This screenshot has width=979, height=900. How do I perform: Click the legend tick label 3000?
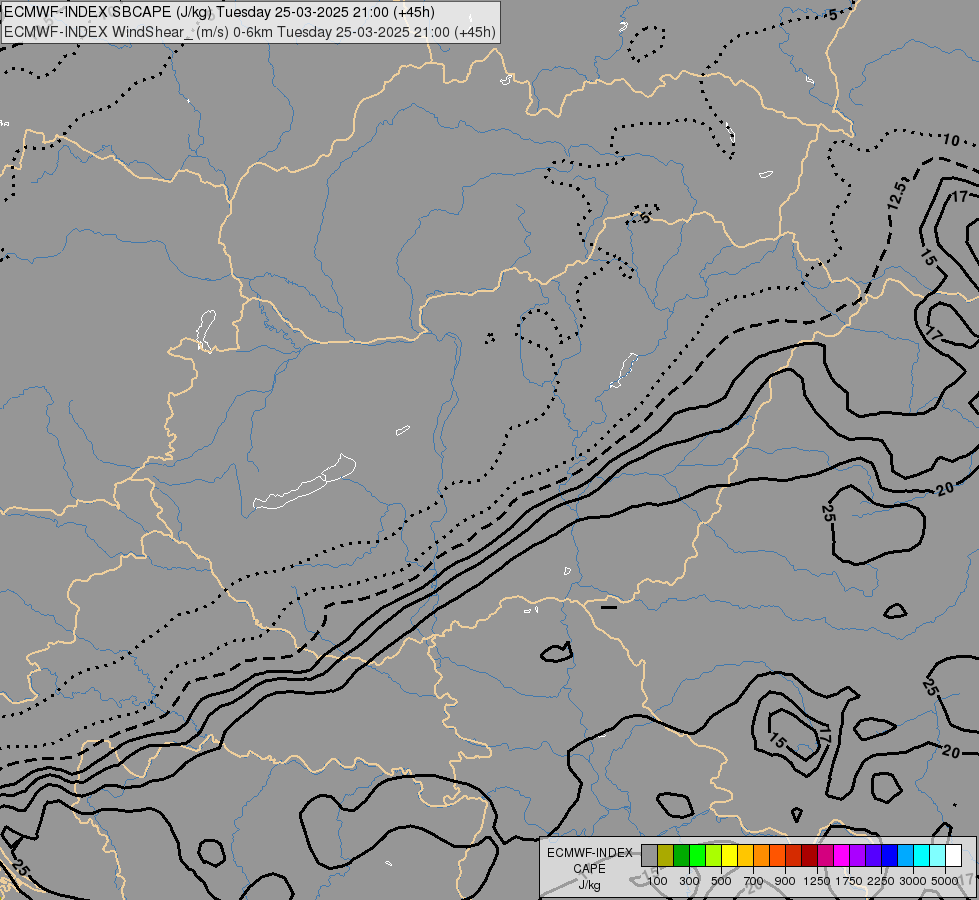click(x=913, y=881)
